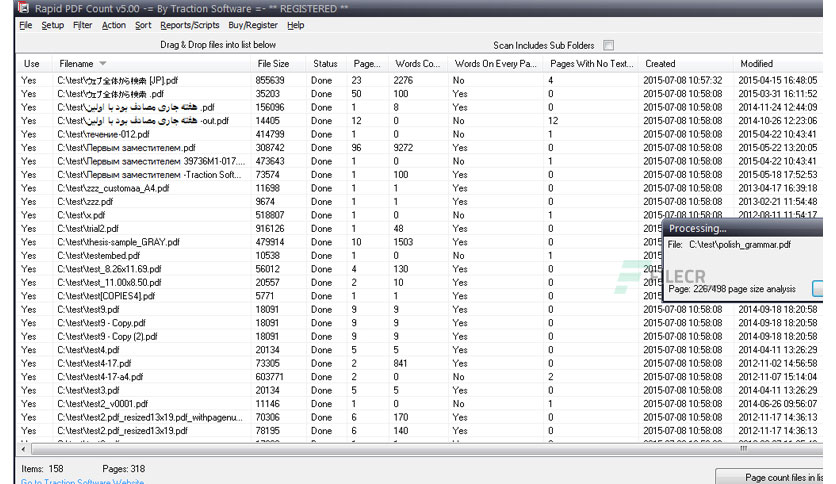This screenshot has width=836, height=484.
Task: Click words count value 2276
Action: click(x=403, y=80)
